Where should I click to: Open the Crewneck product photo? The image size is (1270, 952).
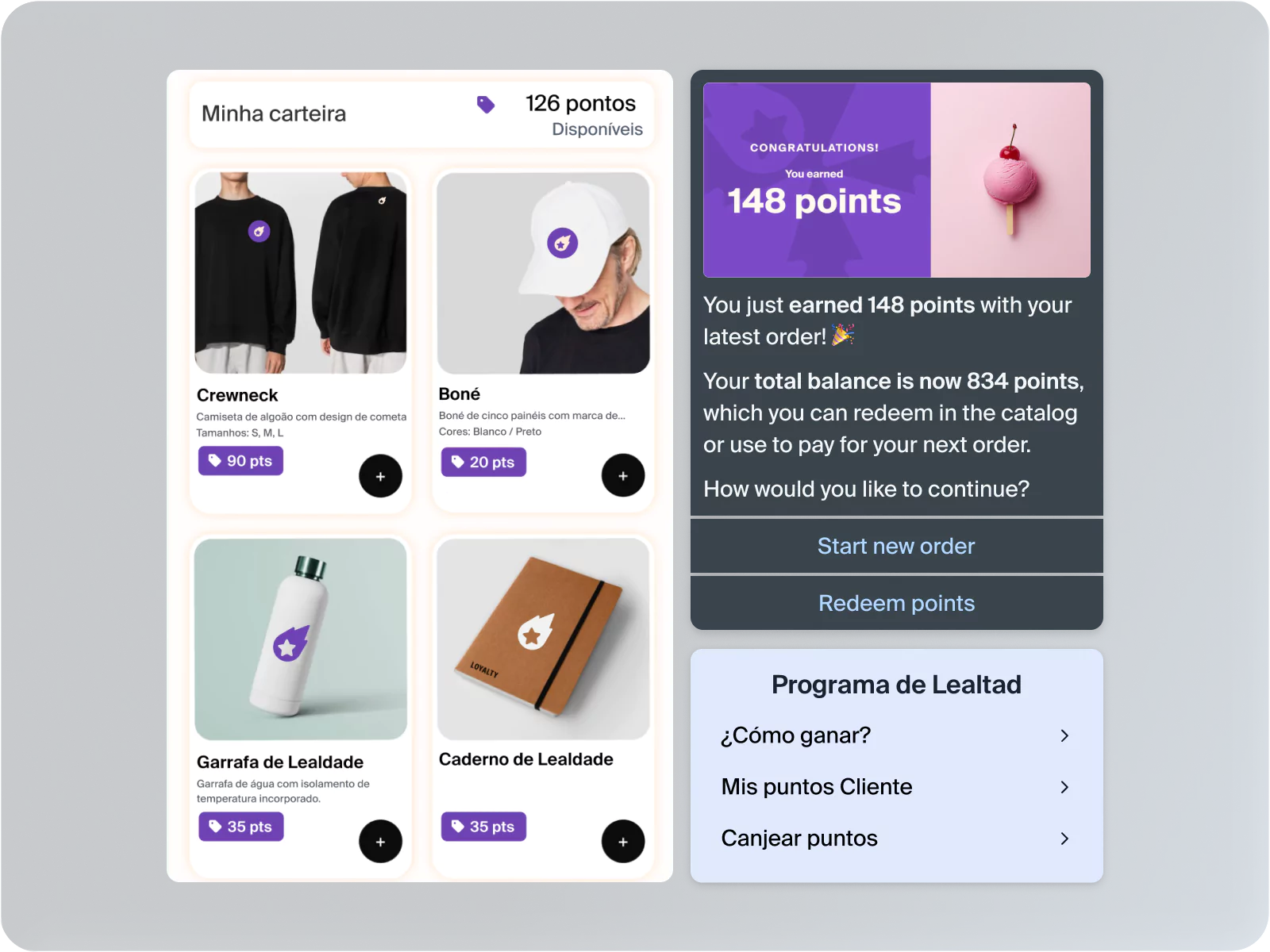tap(301, 273)
